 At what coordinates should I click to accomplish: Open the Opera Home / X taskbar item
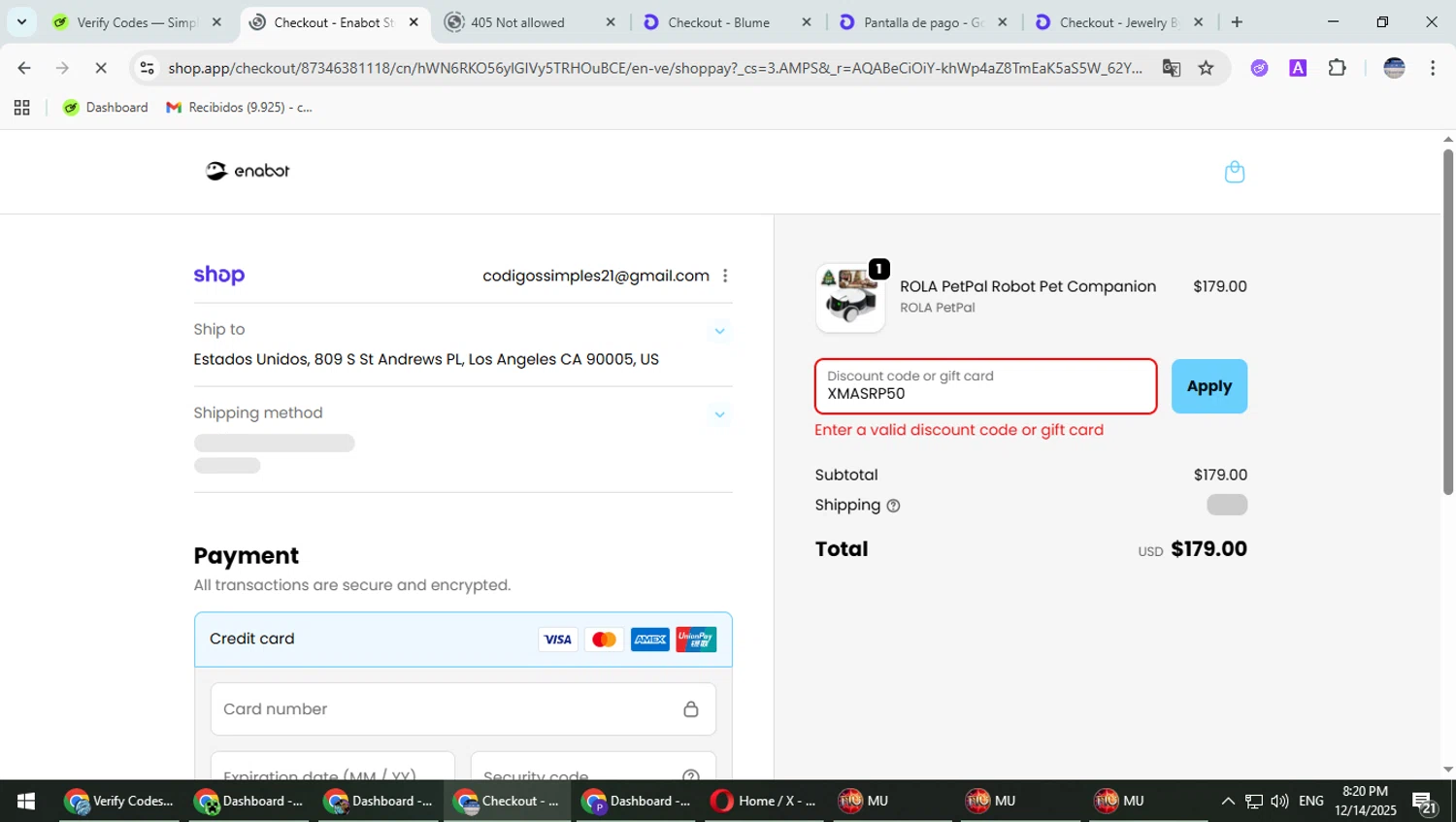click(764, 802)
